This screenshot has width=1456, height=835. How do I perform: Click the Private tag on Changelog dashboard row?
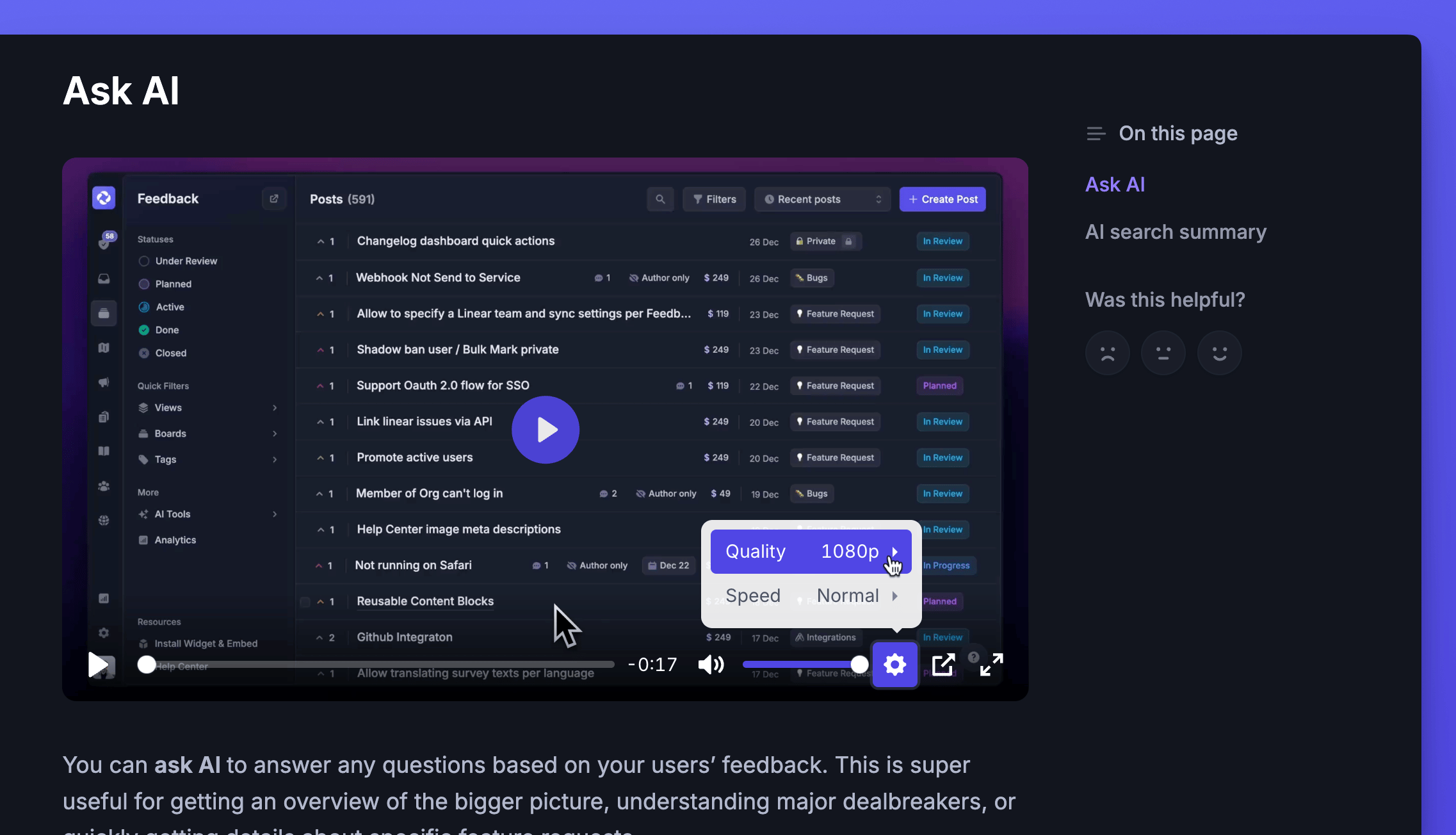825,241
